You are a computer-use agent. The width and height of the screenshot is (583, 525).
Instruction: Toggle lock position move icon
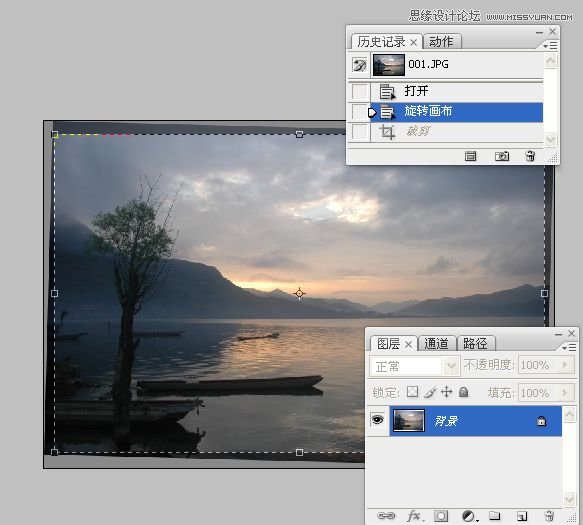(x=447, y=392)
